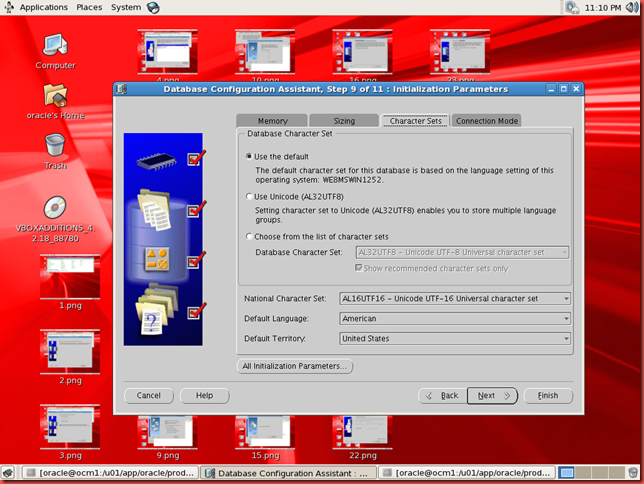Toggle 'Show recommended character sets only' checkbox
Screen dimensions: 644x484
[x=359, y=268]
